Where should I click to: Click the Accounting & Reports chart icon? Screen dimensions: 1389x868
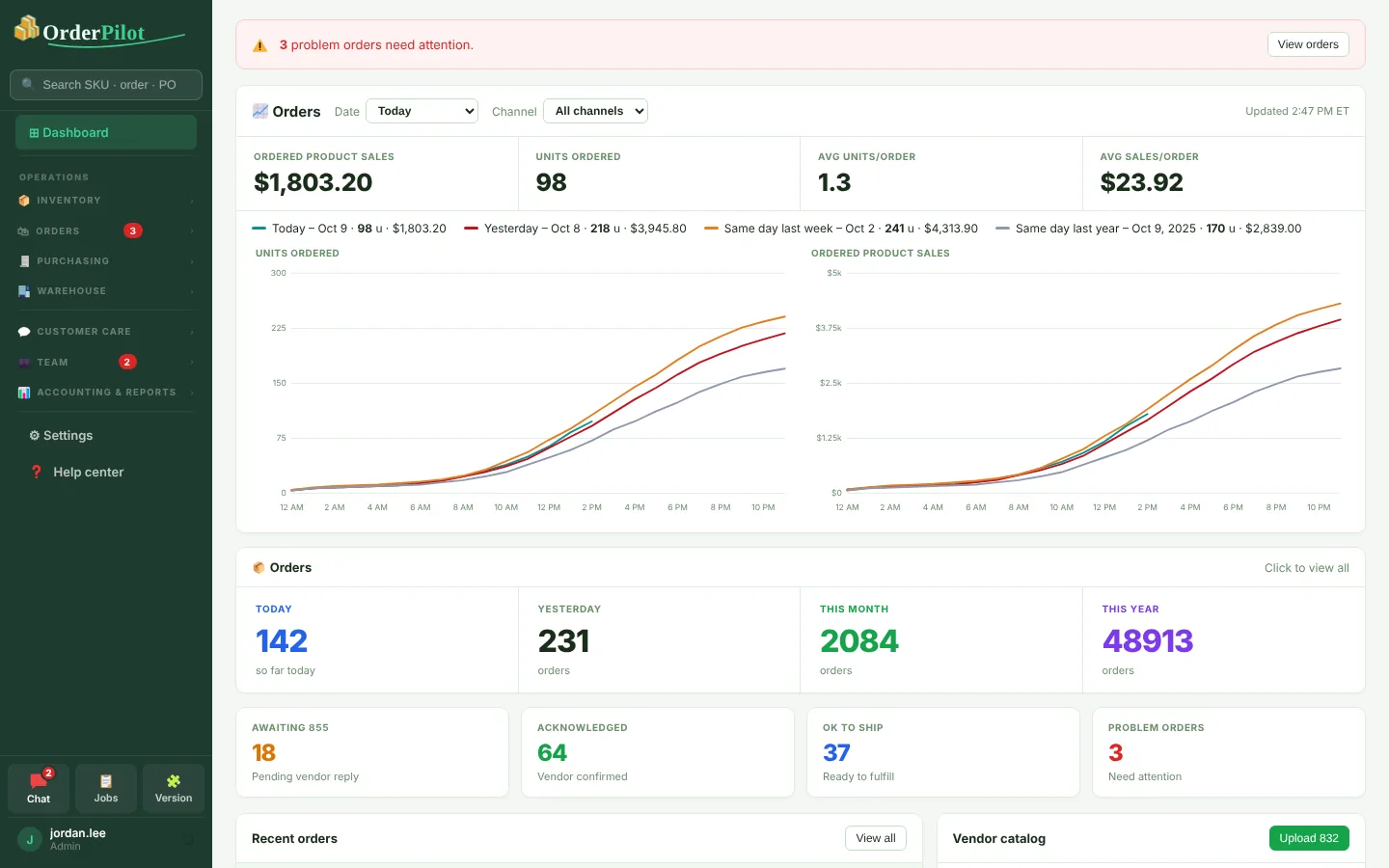pos(24,393)
